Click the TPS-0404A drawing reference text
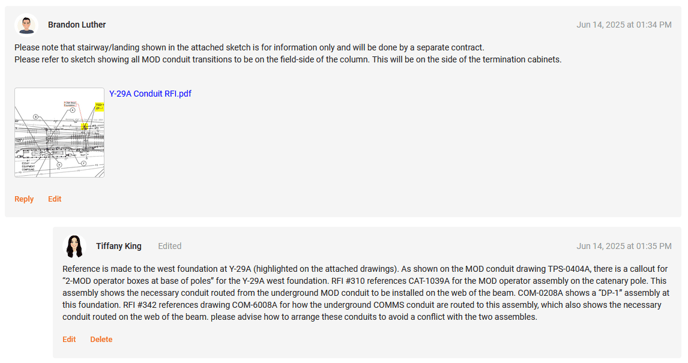688x363 pixels. click(569, 269)
